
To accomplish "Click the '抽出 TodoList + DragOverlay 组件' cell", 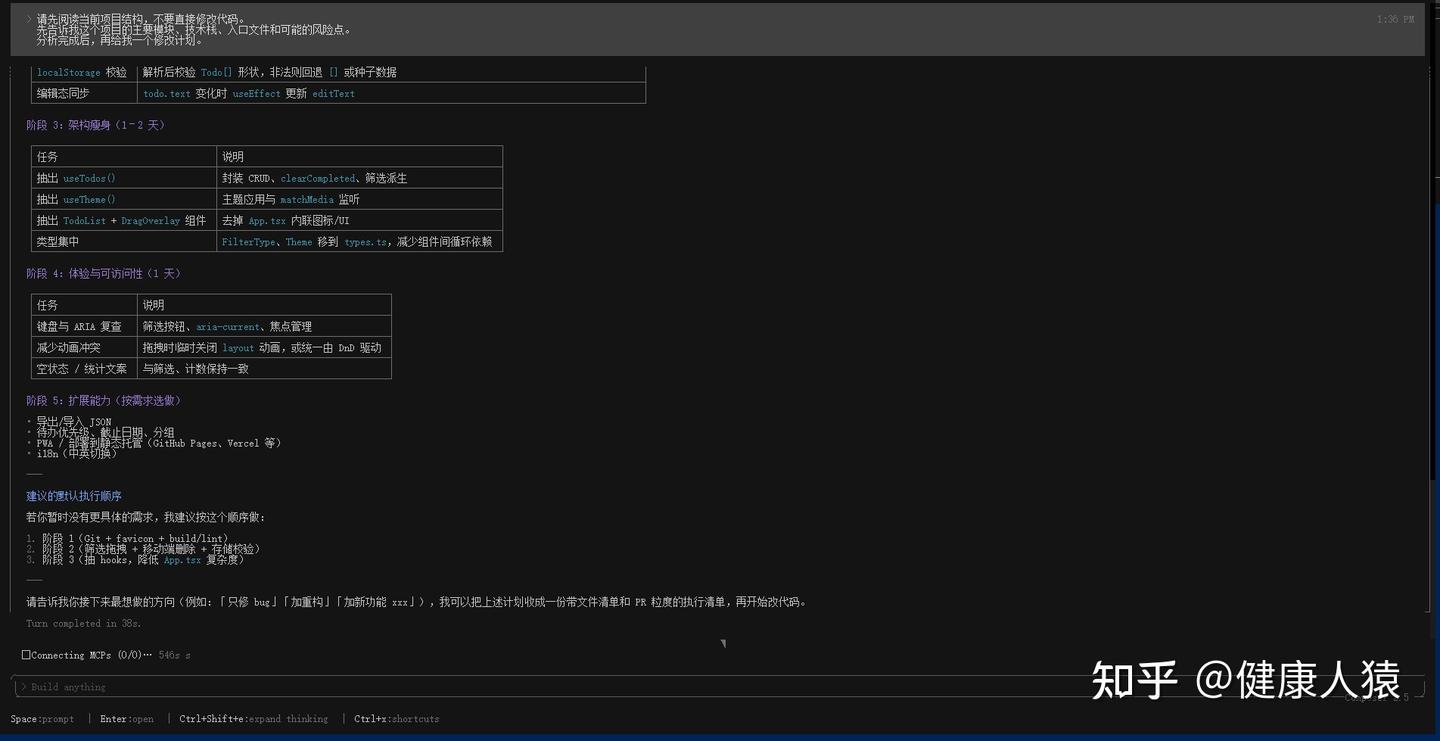I will pos(124,220).
